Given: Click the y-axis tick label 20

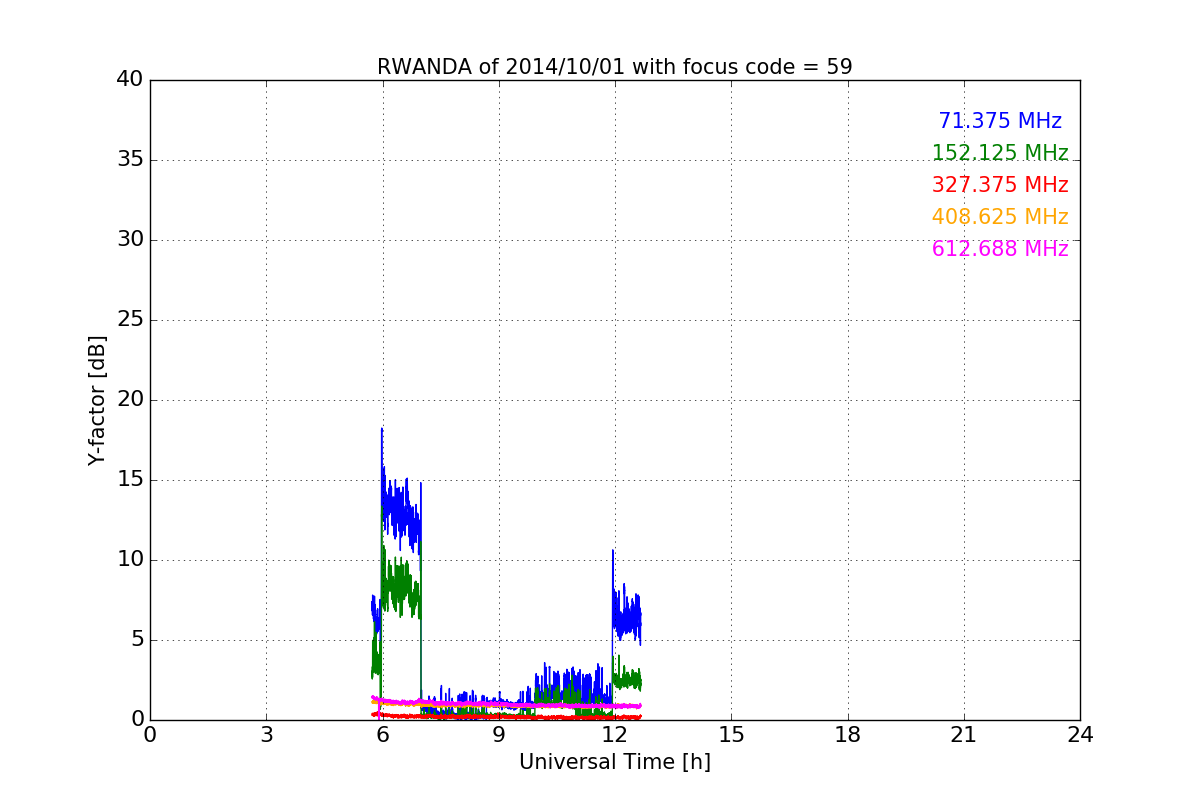Looking at the screenshot, I should point(129,400).
